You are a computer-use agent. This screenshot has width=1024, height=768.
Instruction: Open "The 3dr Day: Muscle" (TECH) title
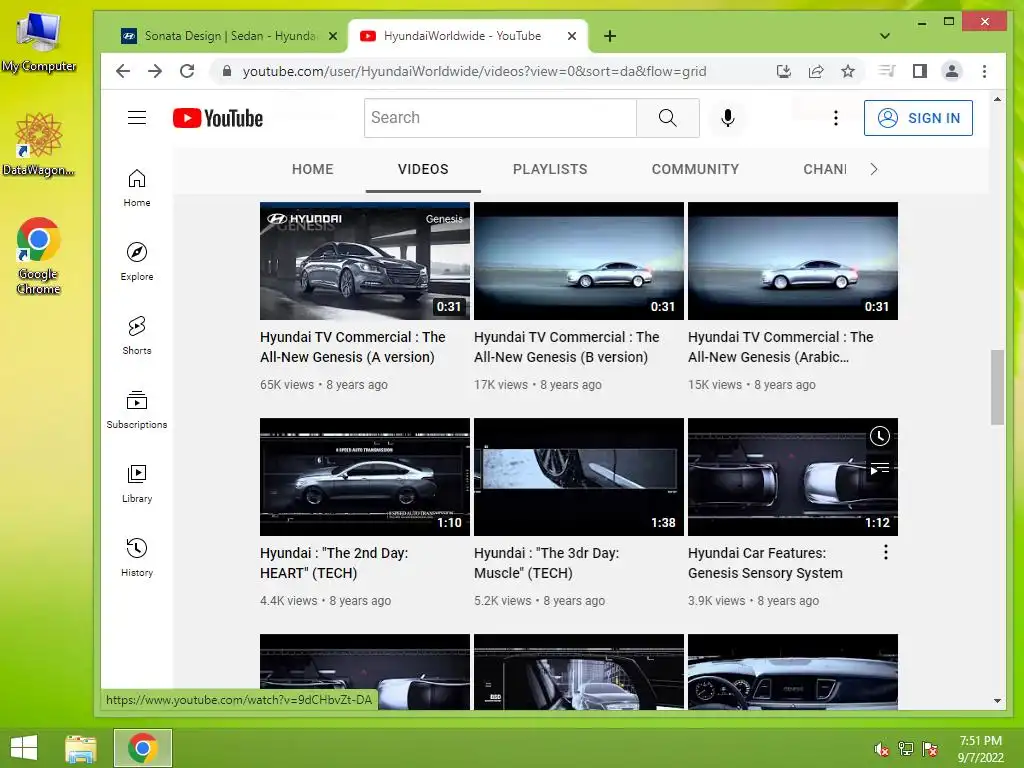click(547, 563)
